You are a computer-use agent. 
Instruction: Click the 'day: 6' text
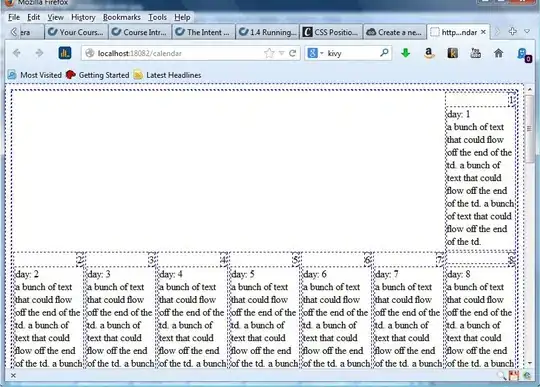click(x=314, y=274)
